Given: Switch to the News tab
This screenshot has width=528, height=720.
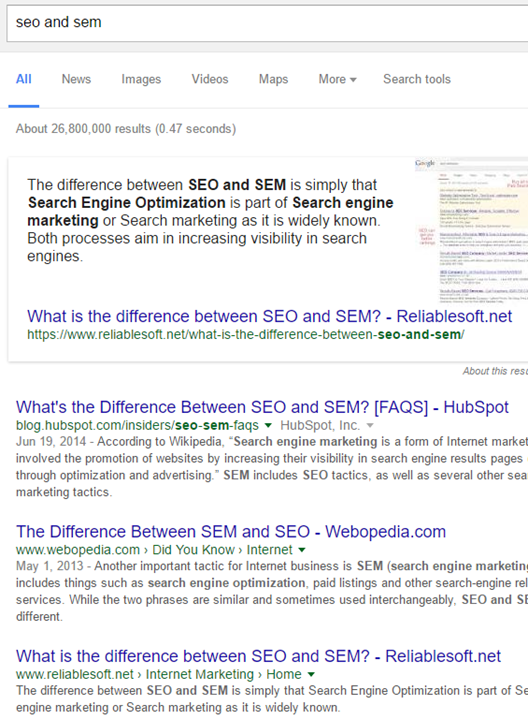Looking at the screenshot, I should (x=76, y=79).
